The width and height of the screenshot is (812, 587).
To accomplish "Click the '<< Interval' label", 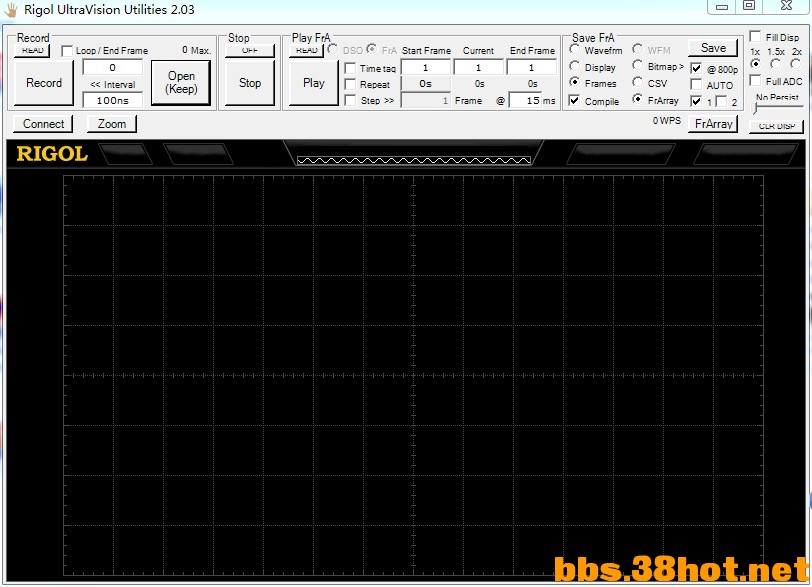I will pos(112,84).
